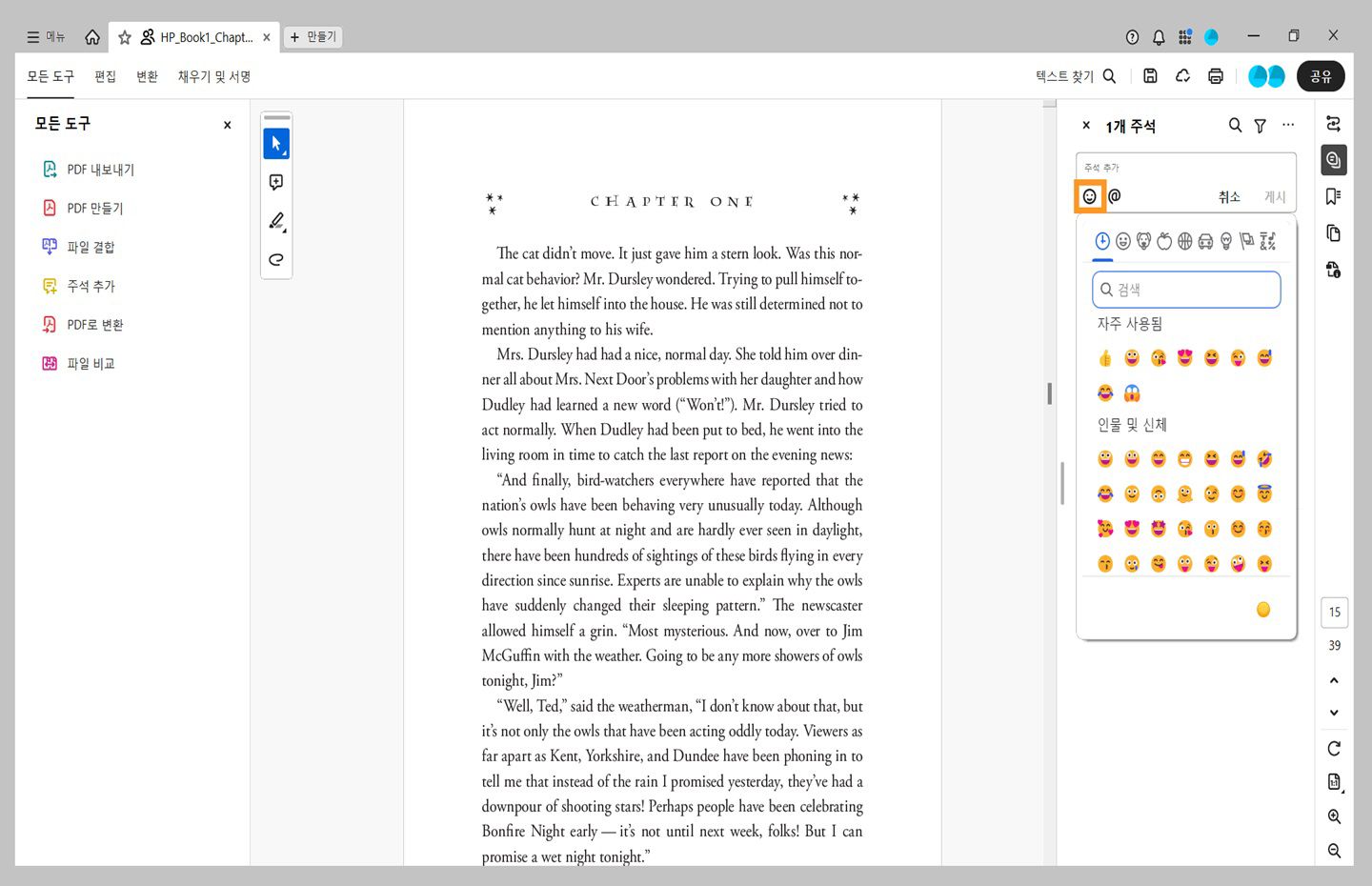The height and width of the screenshot is (886, 1372).
Task: Insert the halo angel face emoji
Action: [x=1264, y=493]
